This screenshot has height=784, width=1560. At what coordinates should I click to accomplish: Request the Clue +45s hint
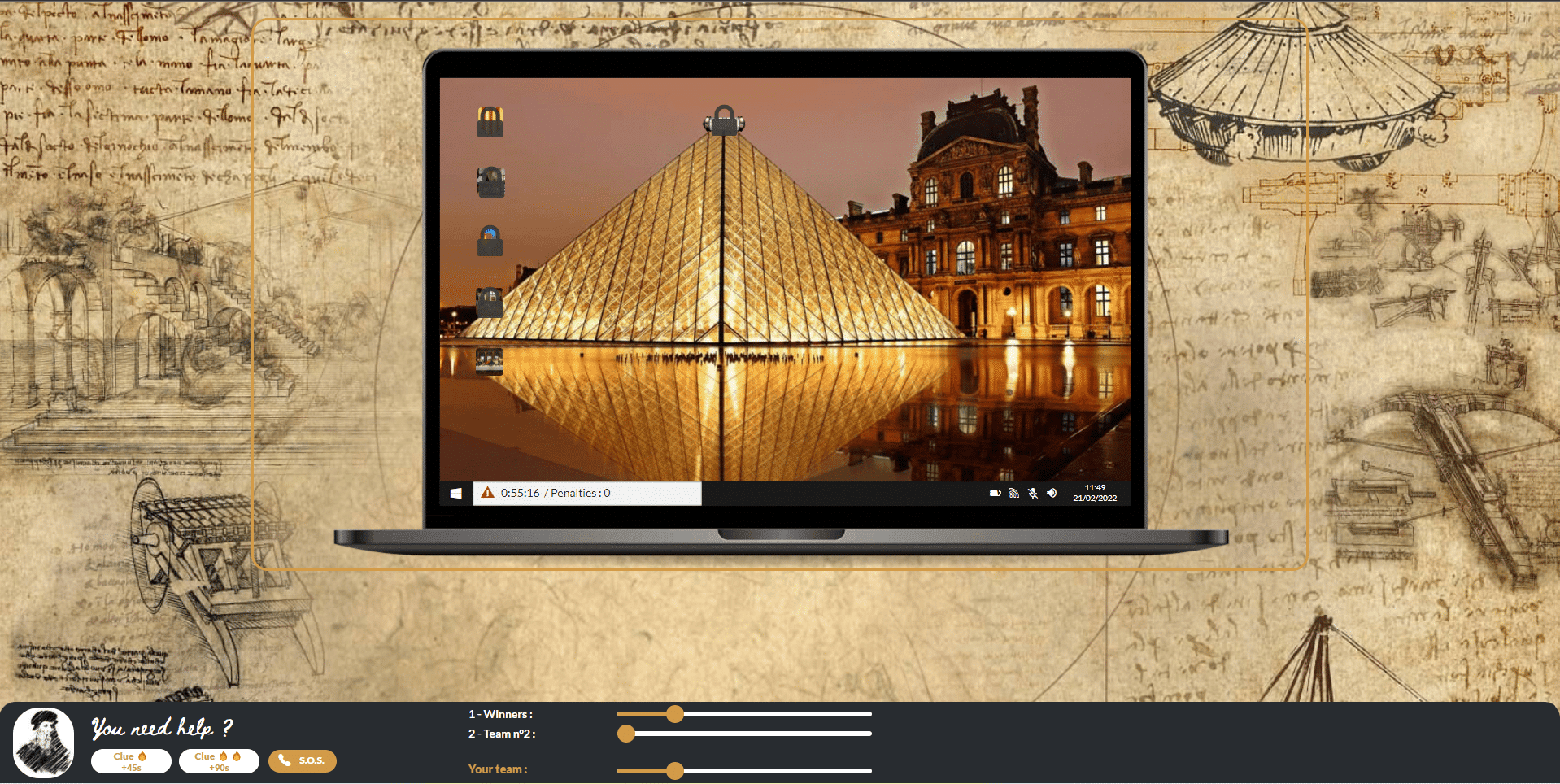pos(131,761)
